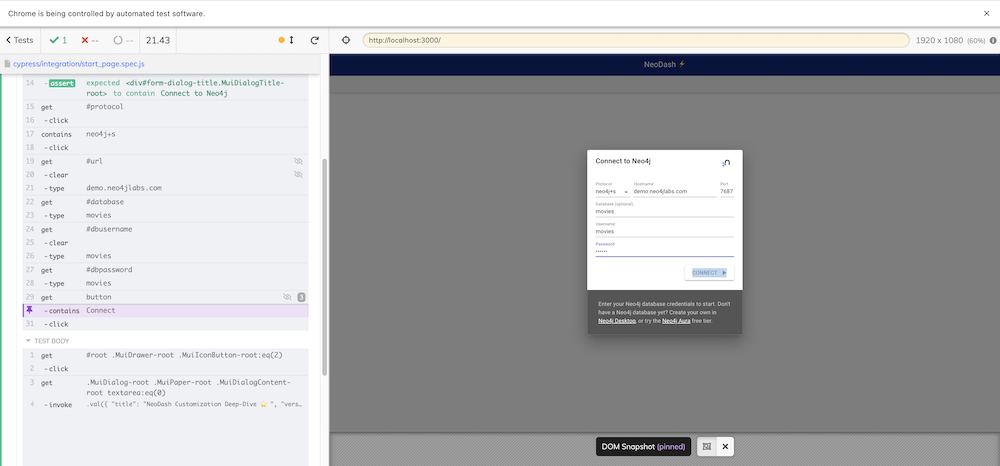Click the Neo4j logo in the dialog

726,163
